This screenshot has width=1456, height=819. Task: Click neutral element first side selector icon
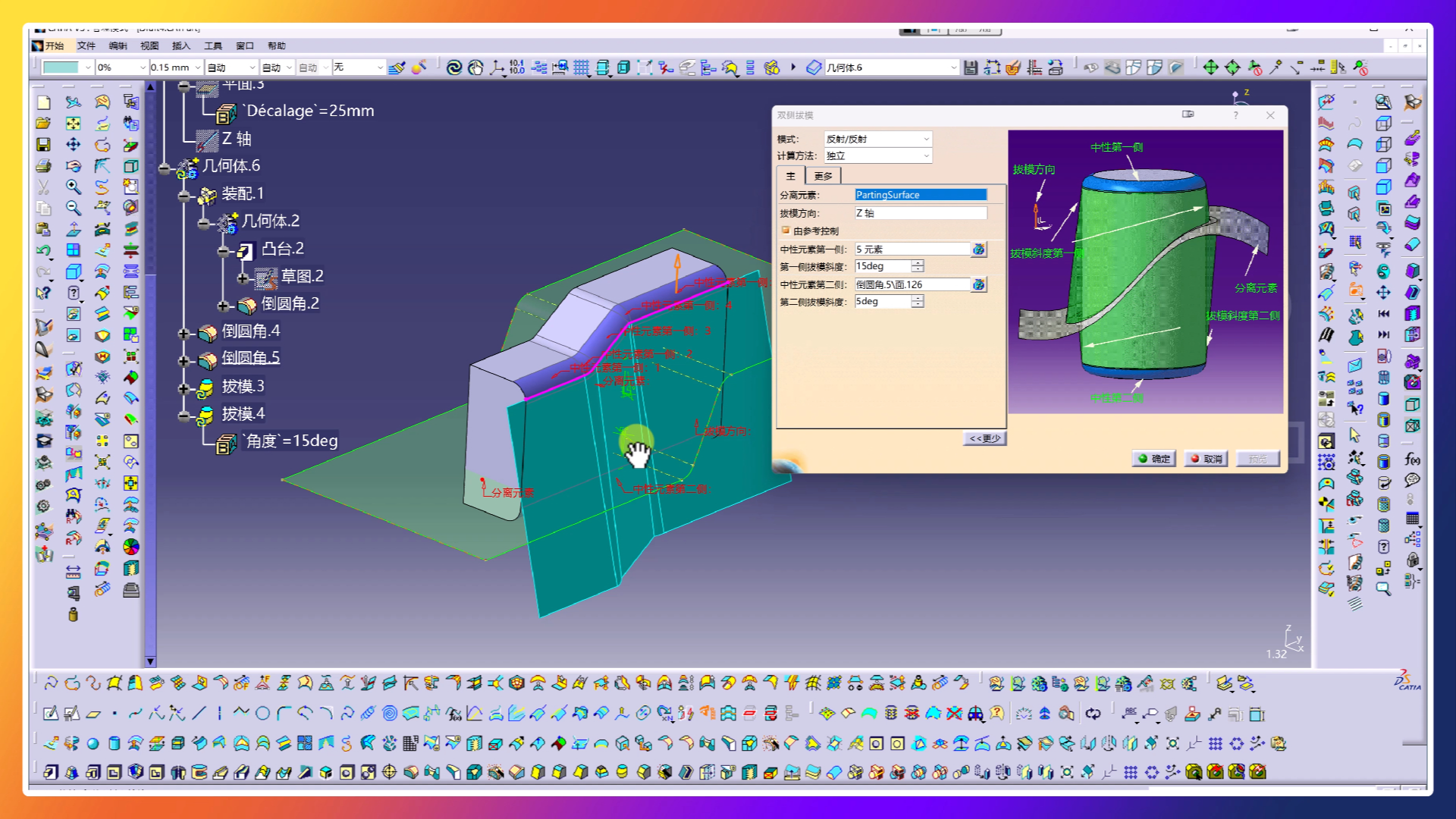979,249
